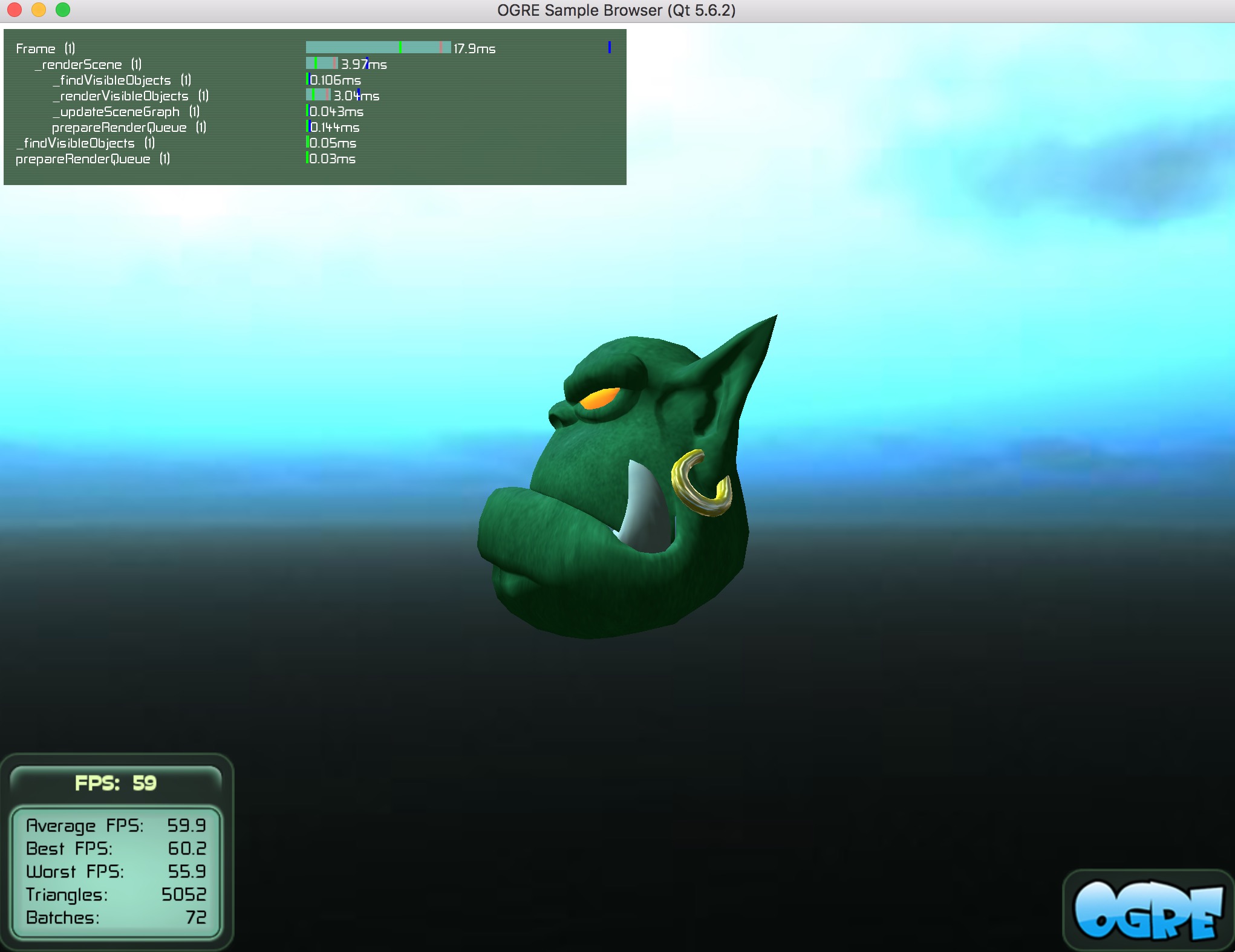Click the _renderScene 3.97ms timing bar
This screenshot has height=952, width=1235.
click(x=322, y=63)
